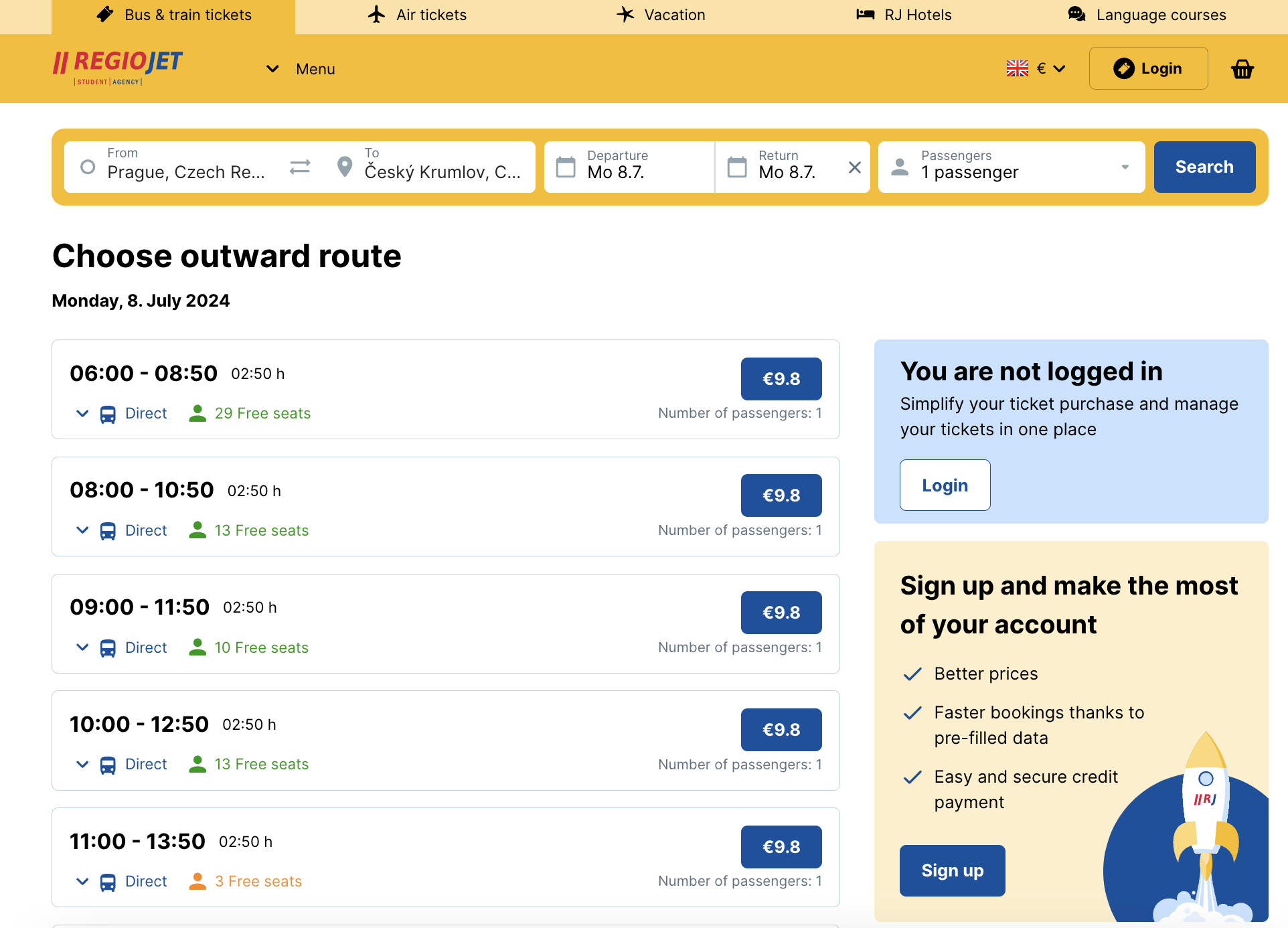Expand details of the 11:00 - 13:50 route
Viewport: 1288px width, 928px height.
pos(82,881)
